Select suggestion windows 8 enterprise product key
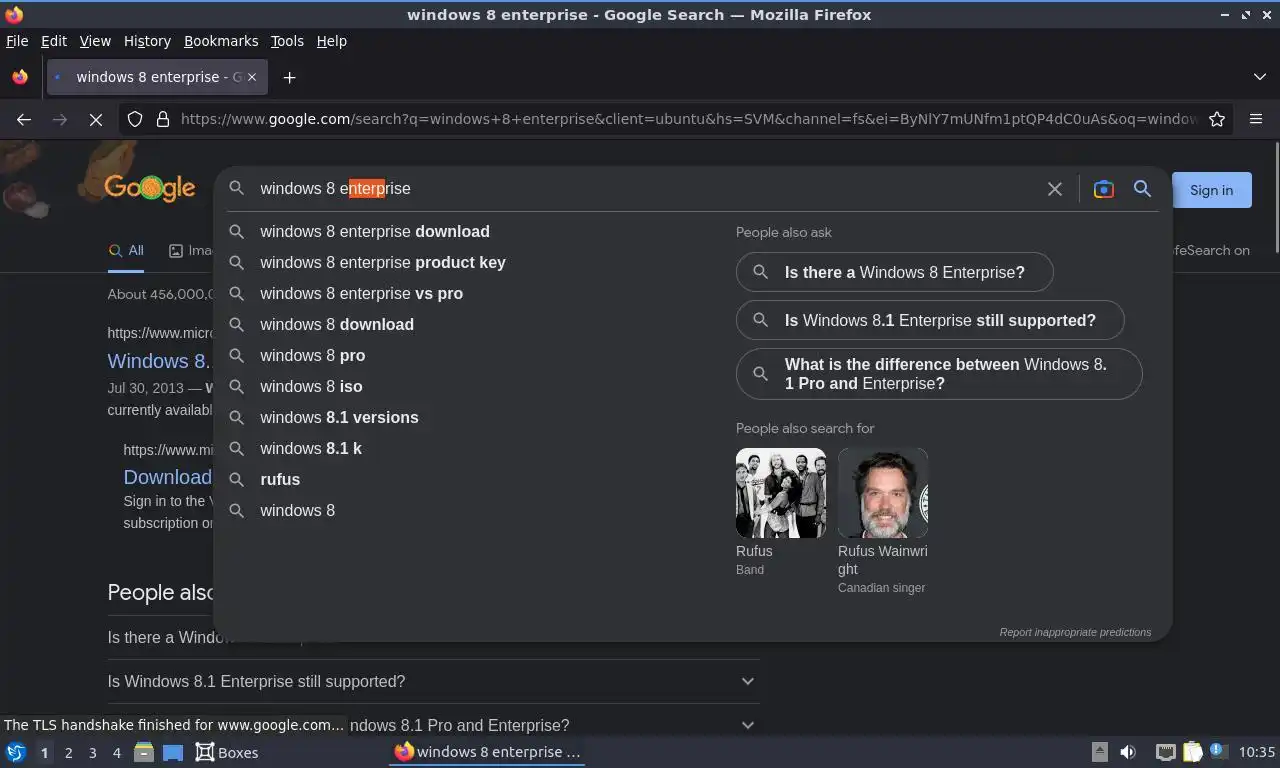Image resolution: width=1280 pixels, height=768 pixels. pos(470,262)
